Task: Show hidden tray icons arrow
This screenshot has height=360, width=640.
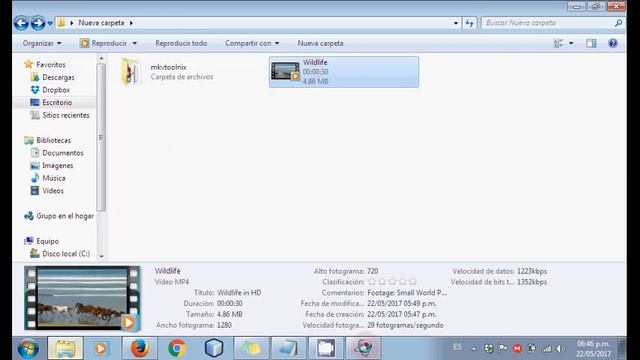Action: tap(473, 349)
